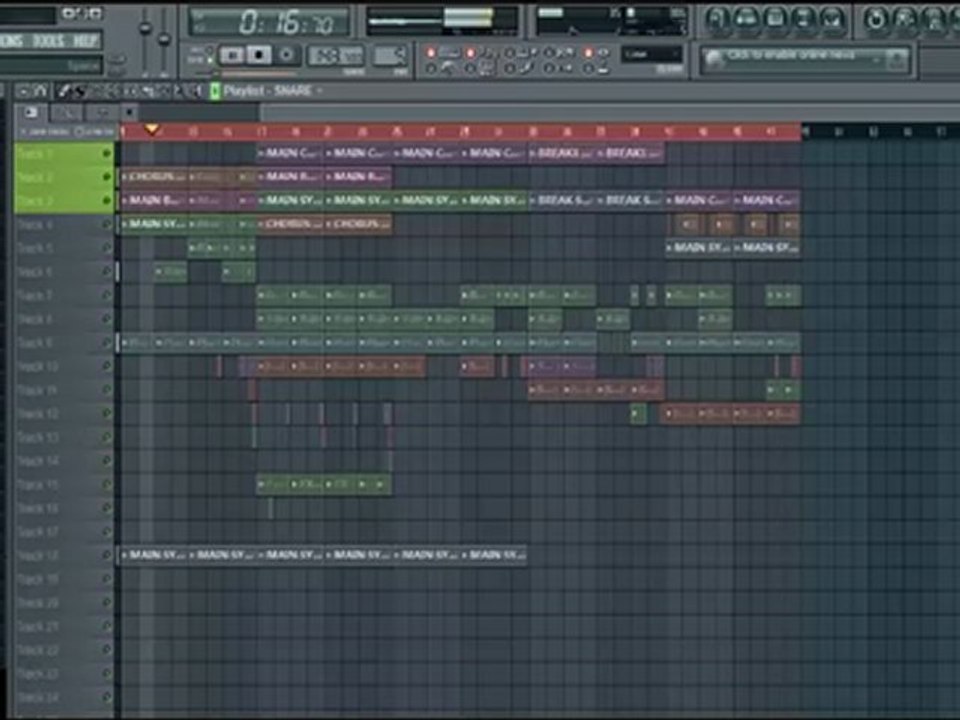Click the green clip source selector icon
The height and width of the screenshot is (720, 960).
point(215,91)
